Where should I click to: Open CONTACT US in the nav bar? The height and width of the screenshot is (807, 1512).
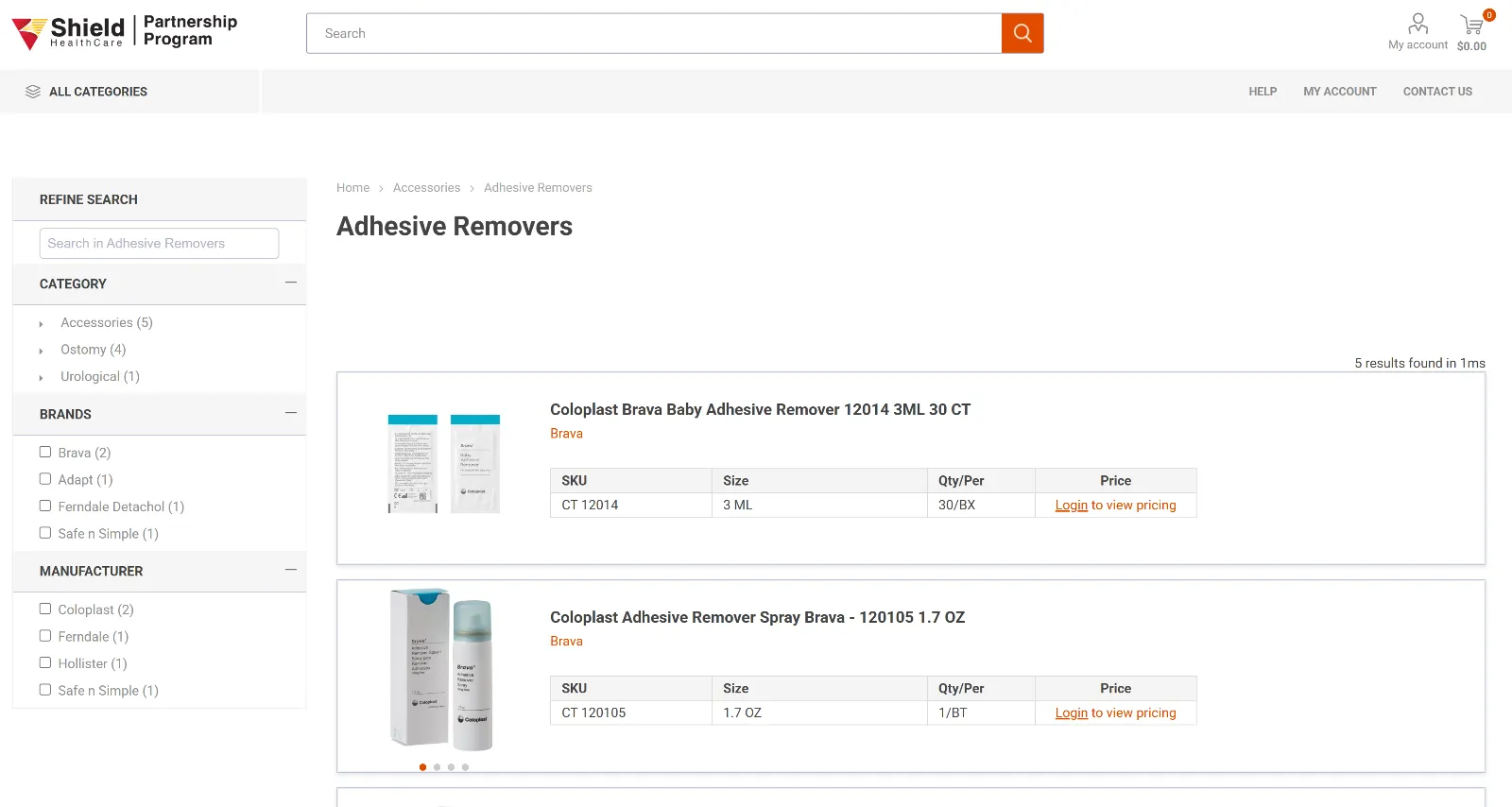tap(1437, 92)
